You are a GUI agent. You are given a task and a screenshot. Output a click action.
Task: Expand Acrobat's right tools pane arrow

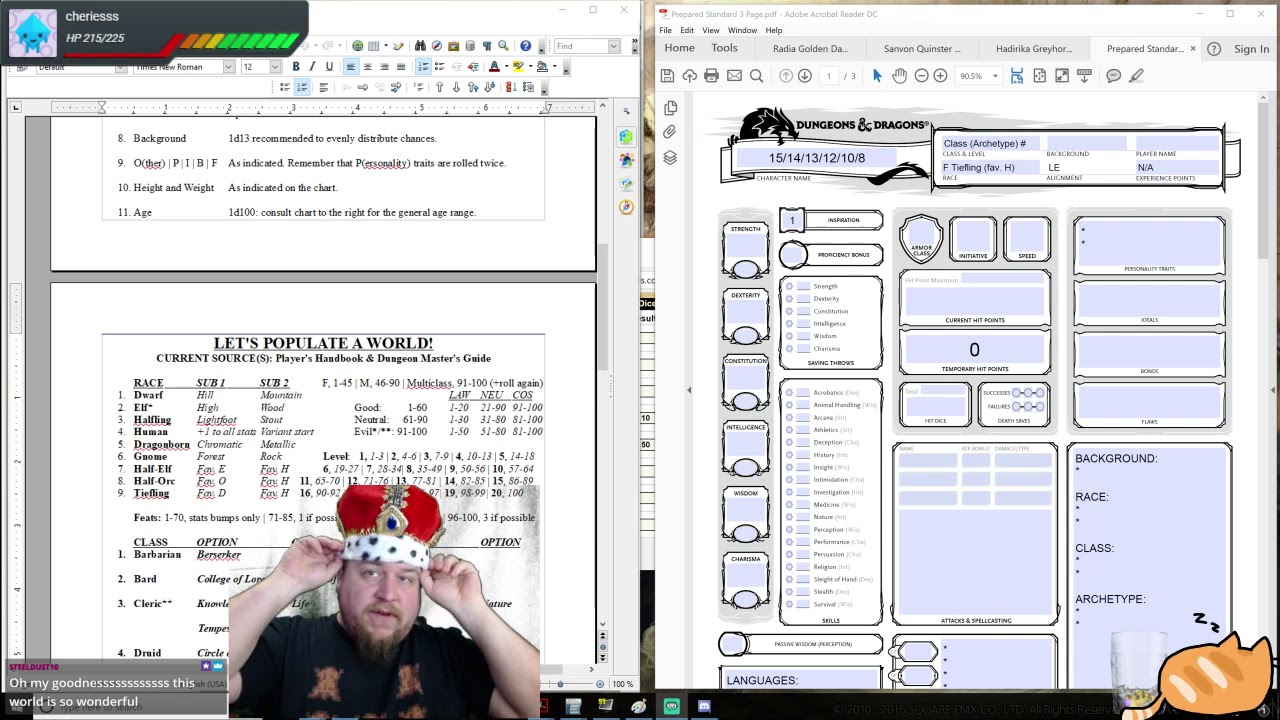tap(1272, 390)
